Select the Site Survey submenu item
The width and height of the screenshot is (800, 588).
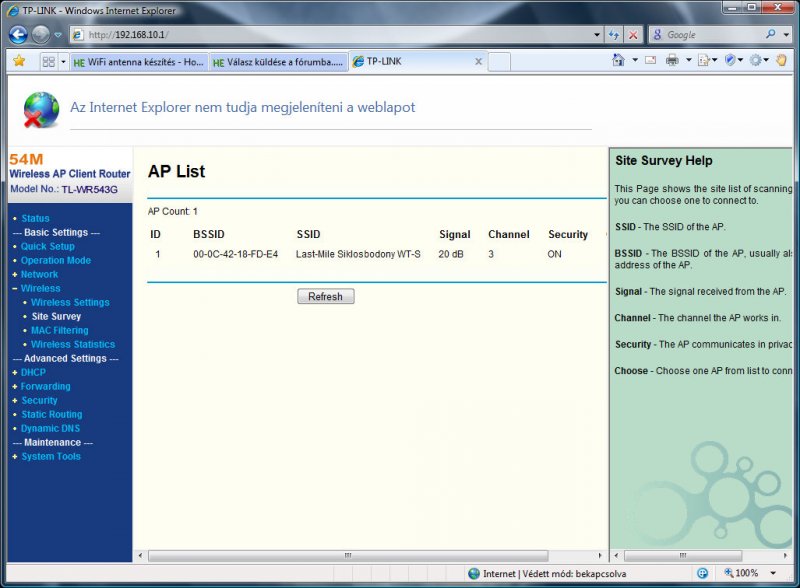[x=56, y=316]
